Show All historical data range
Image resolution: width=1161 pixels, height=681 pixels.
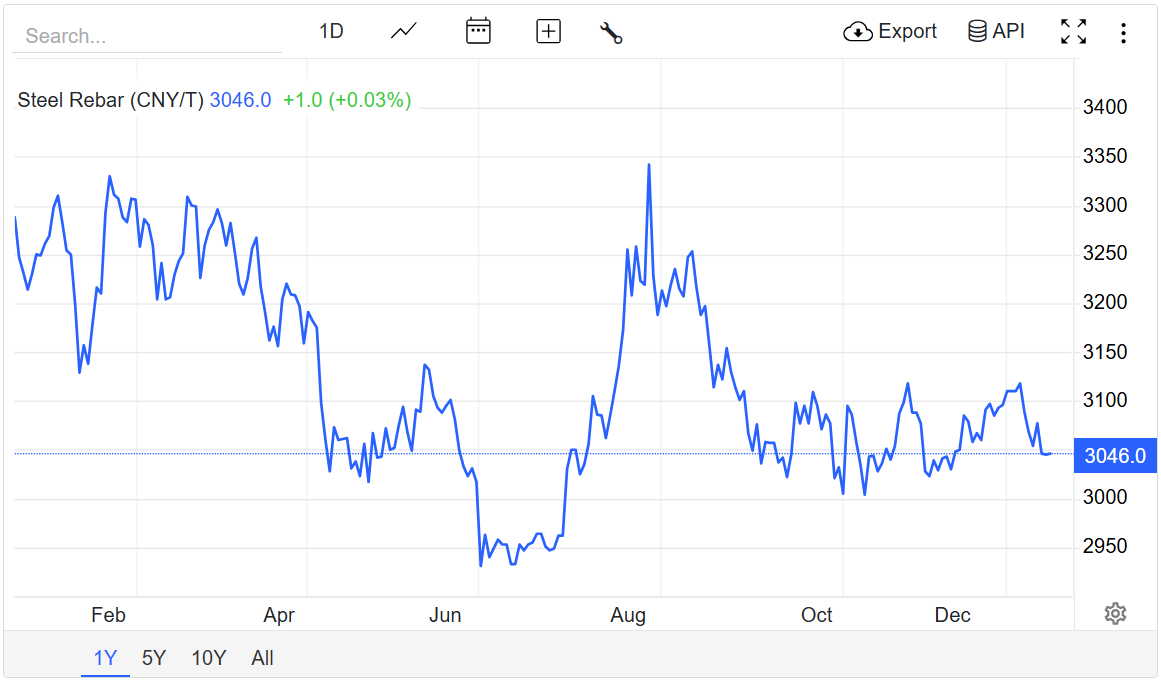click(263, 658)
